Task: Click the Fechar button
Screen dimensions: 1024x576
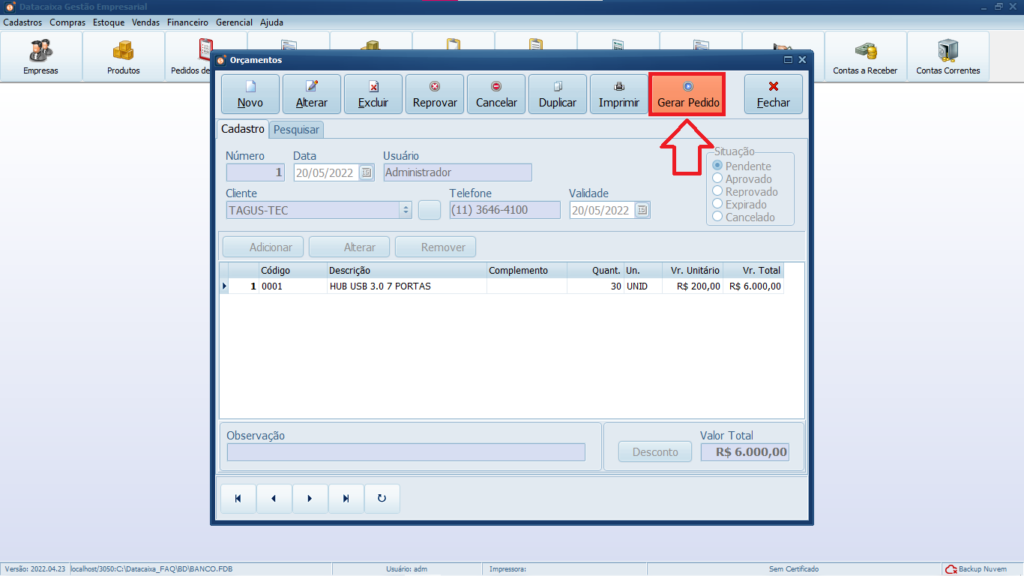Action: point(773,94)
